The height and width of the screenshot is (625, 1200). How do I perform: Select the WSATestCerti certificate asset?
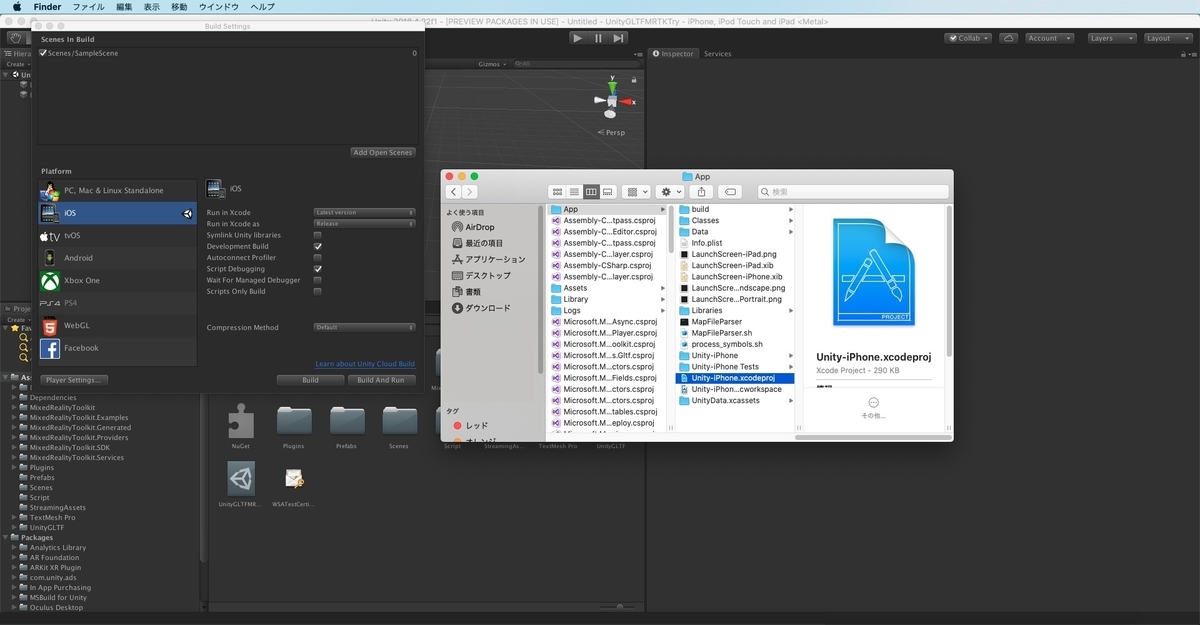tap(294, 484)
